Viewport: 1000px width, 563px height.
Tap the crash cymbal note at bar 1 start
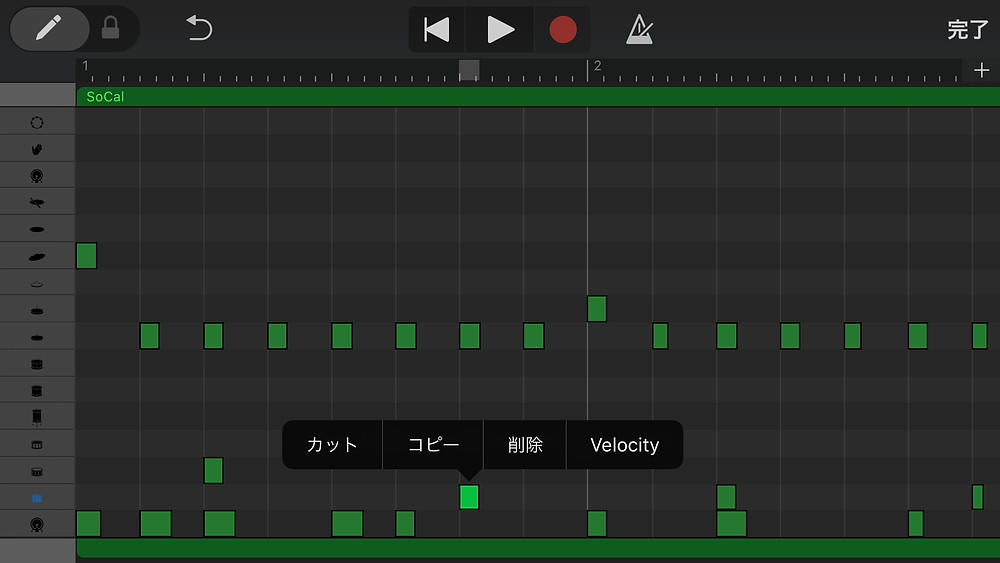coord(86,256)
